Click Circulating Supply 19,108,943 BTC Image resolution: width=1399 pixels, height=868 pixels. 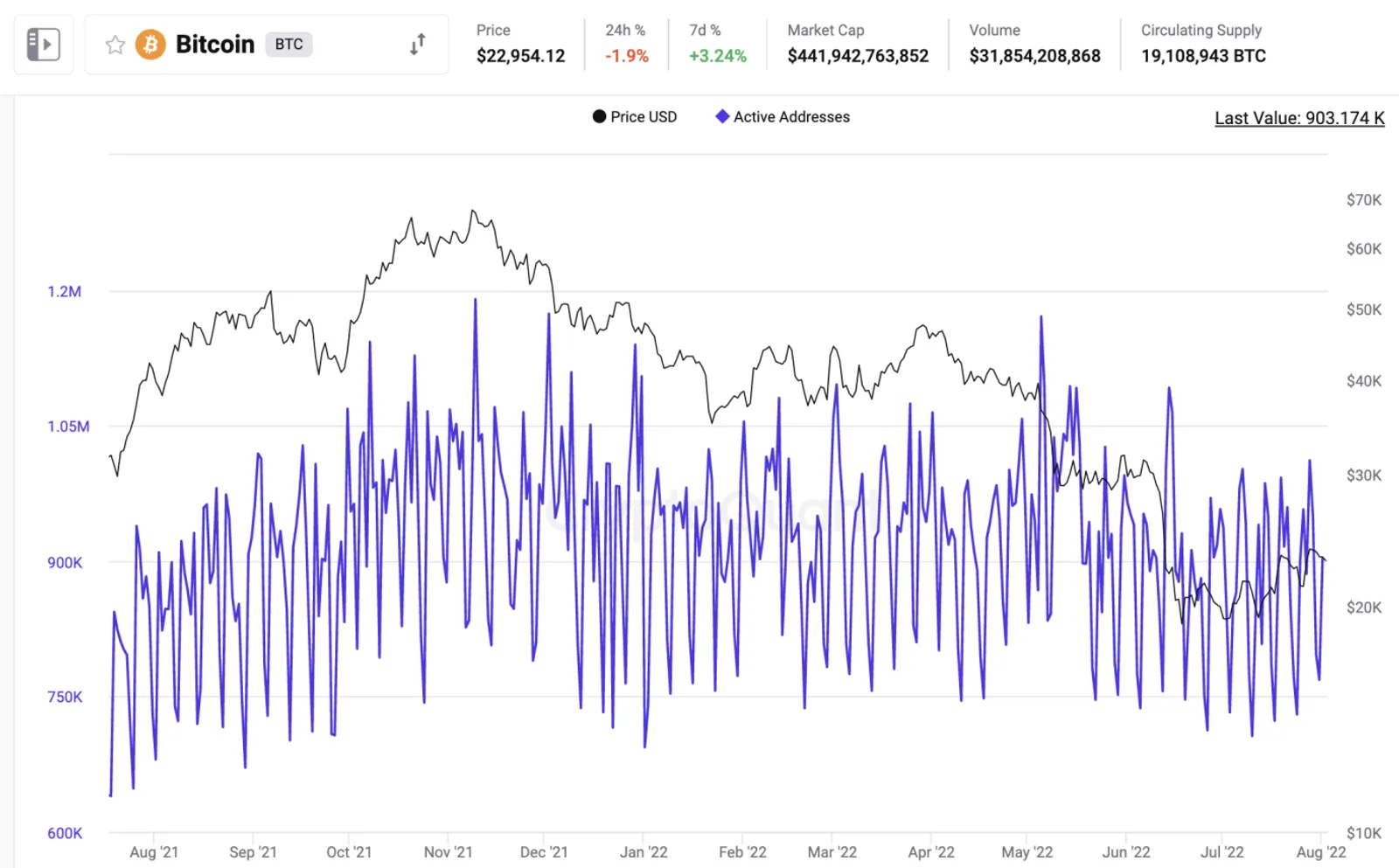pos(1203,56)
